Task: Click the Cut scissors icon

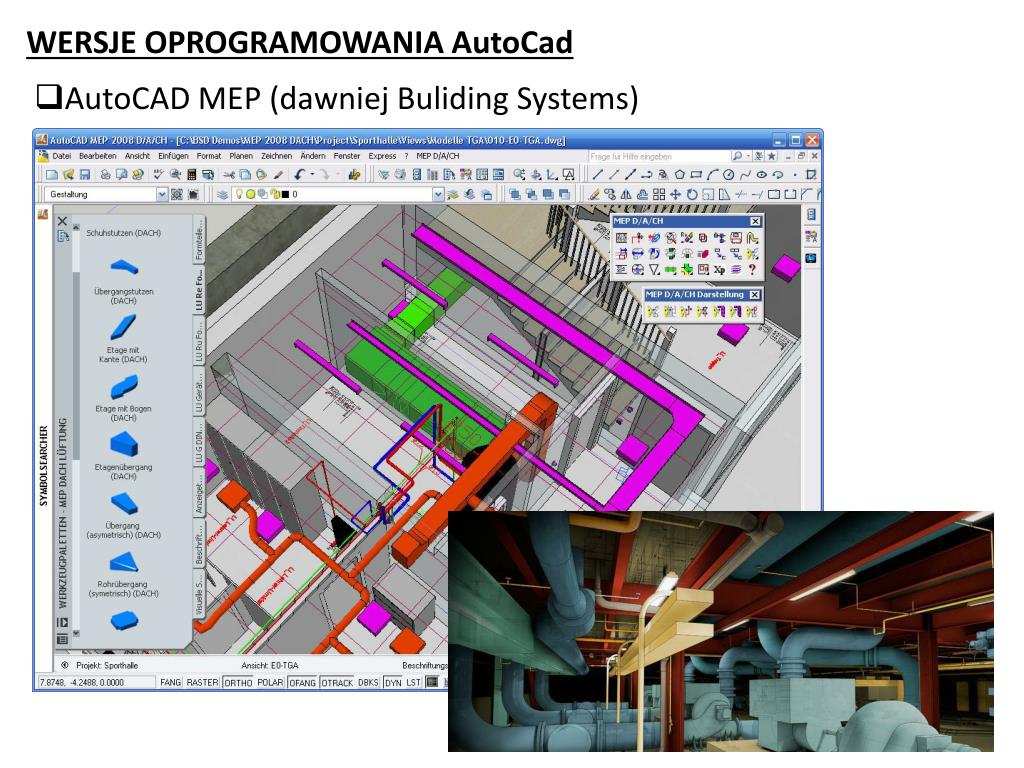Action: (229, 175)
